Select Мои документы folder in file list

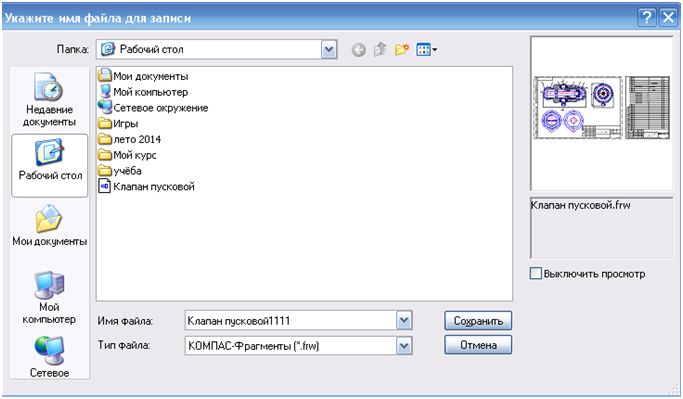[x=143, y=76]
